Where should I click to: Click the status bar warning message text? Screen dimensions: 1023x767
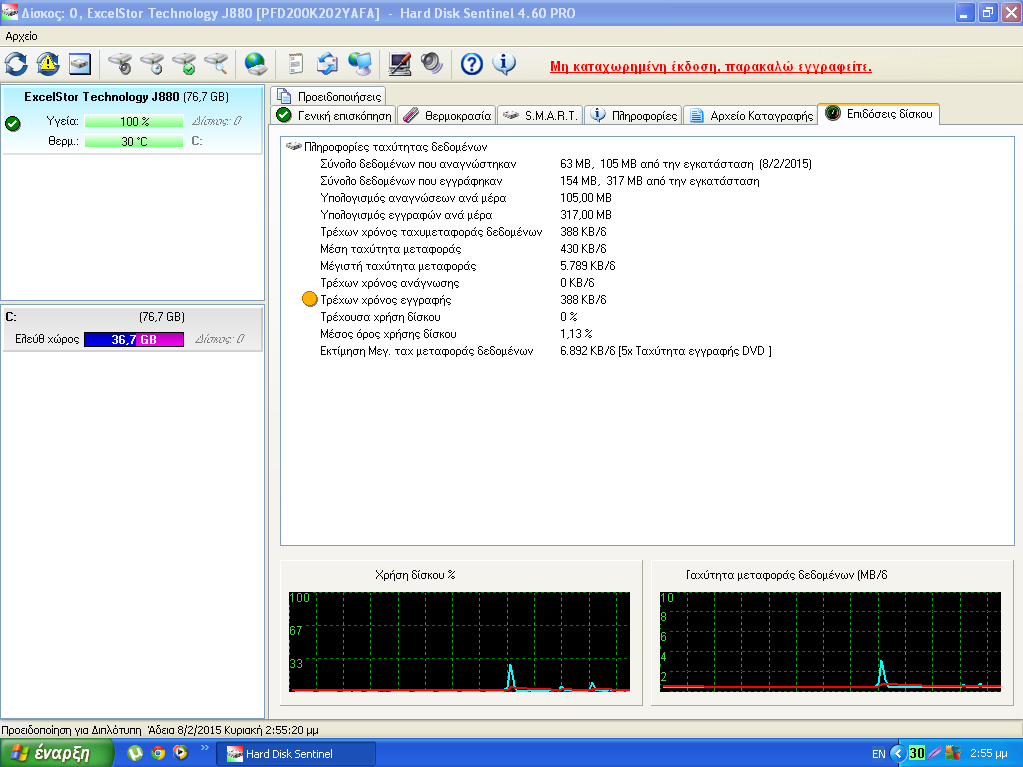coord(160,730)
